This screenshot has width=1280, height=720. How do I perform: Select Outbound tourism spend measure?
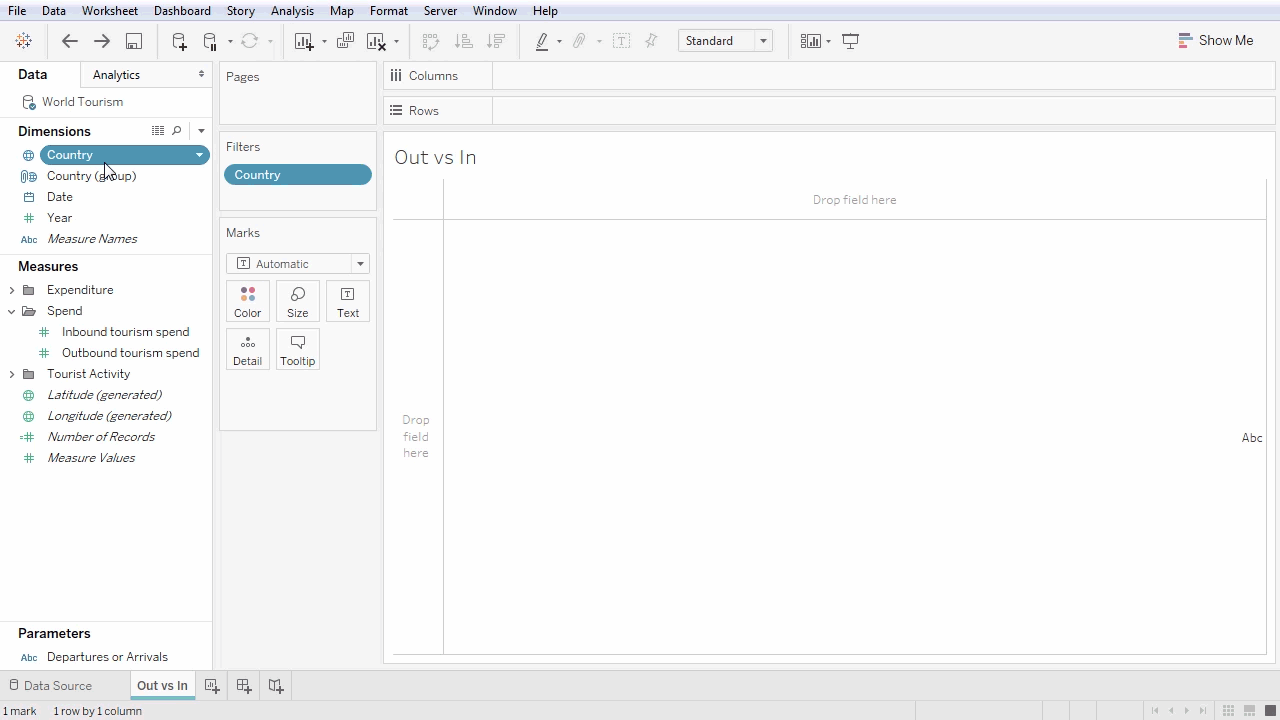click(130, 353)
